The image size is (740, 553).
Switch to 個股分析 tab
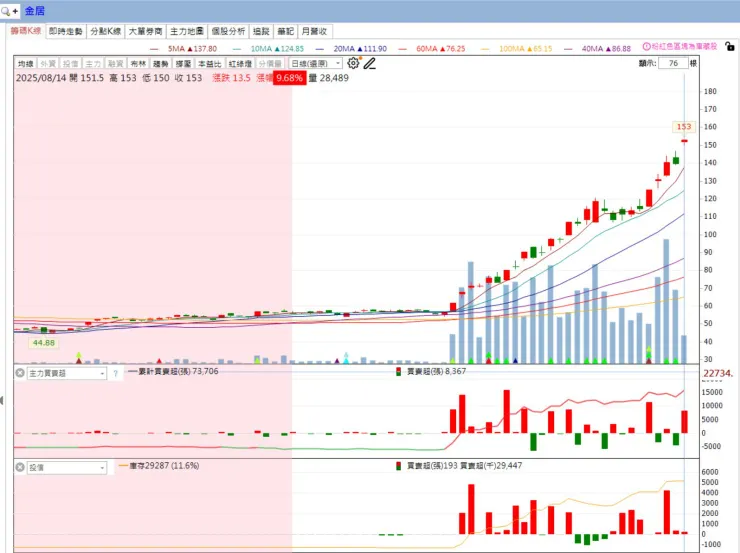[228, 31]
